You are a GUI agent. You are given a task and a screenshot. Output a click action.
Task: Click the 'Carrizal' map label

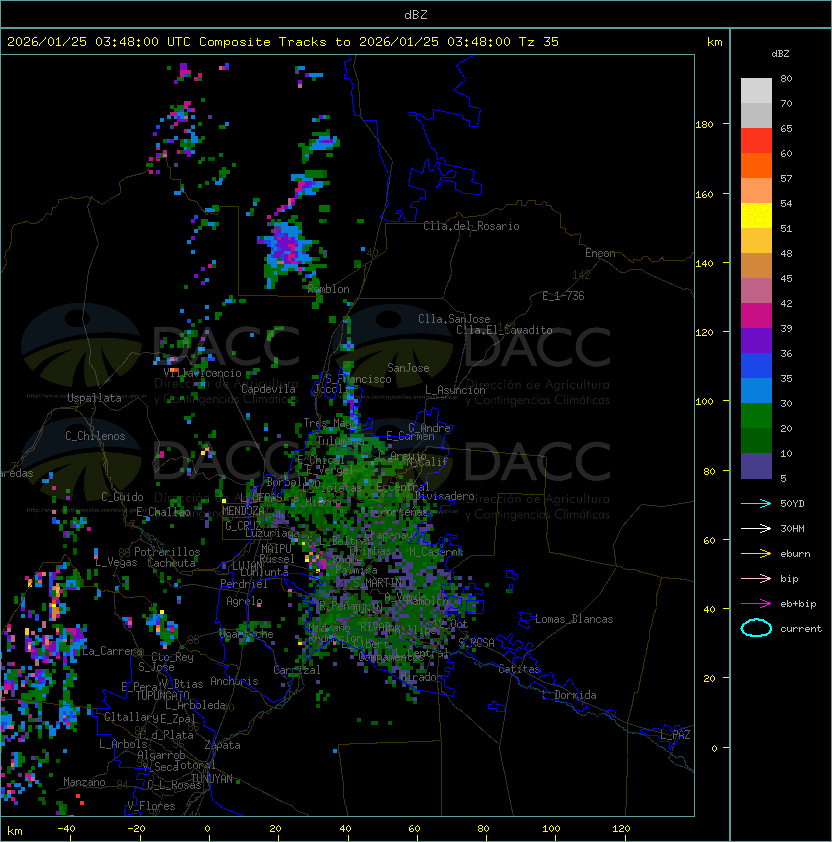[x=297, y=670]
